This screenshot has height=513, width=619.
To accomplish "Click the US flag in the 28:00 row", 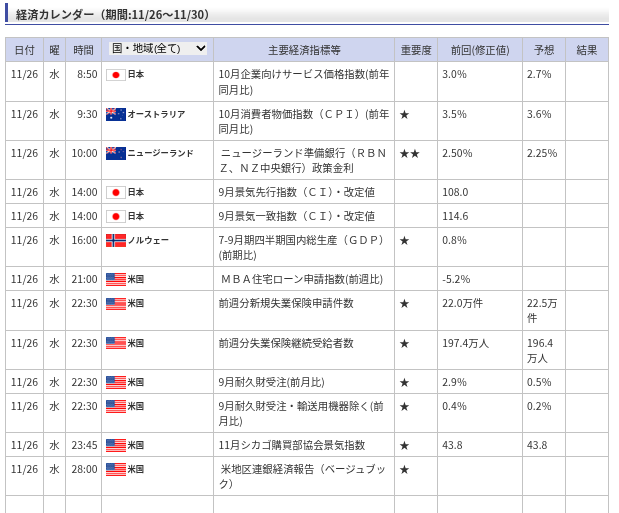I will click(115, 469).
